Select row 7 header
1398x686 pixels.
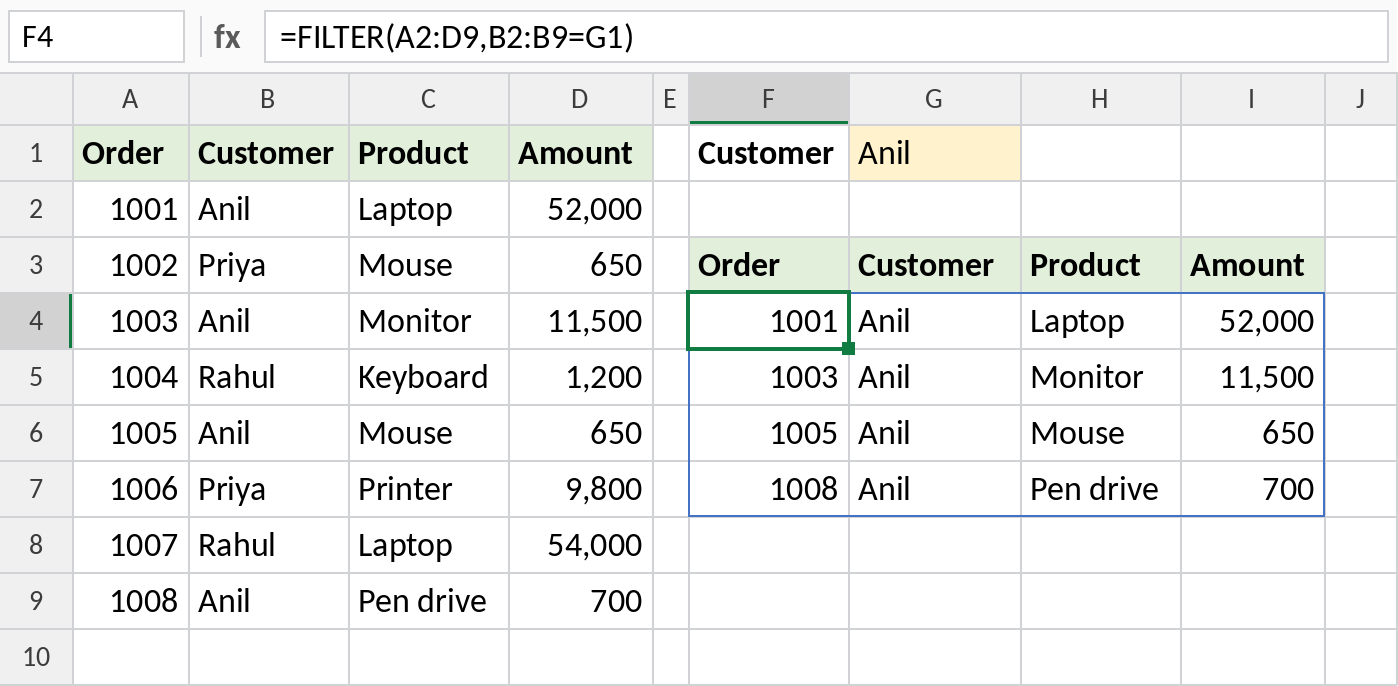[x=36, y=489]
